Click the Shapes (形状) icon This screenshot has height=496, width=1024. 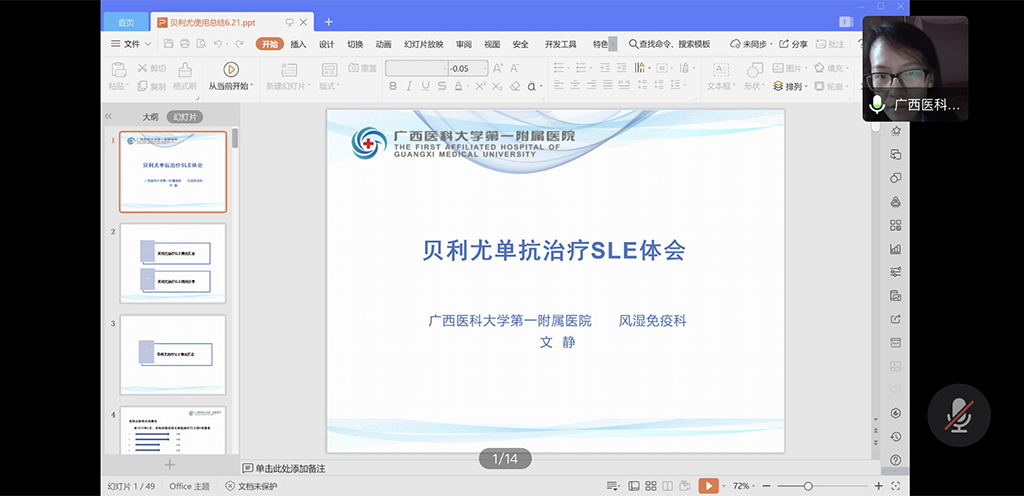point(755,69)
